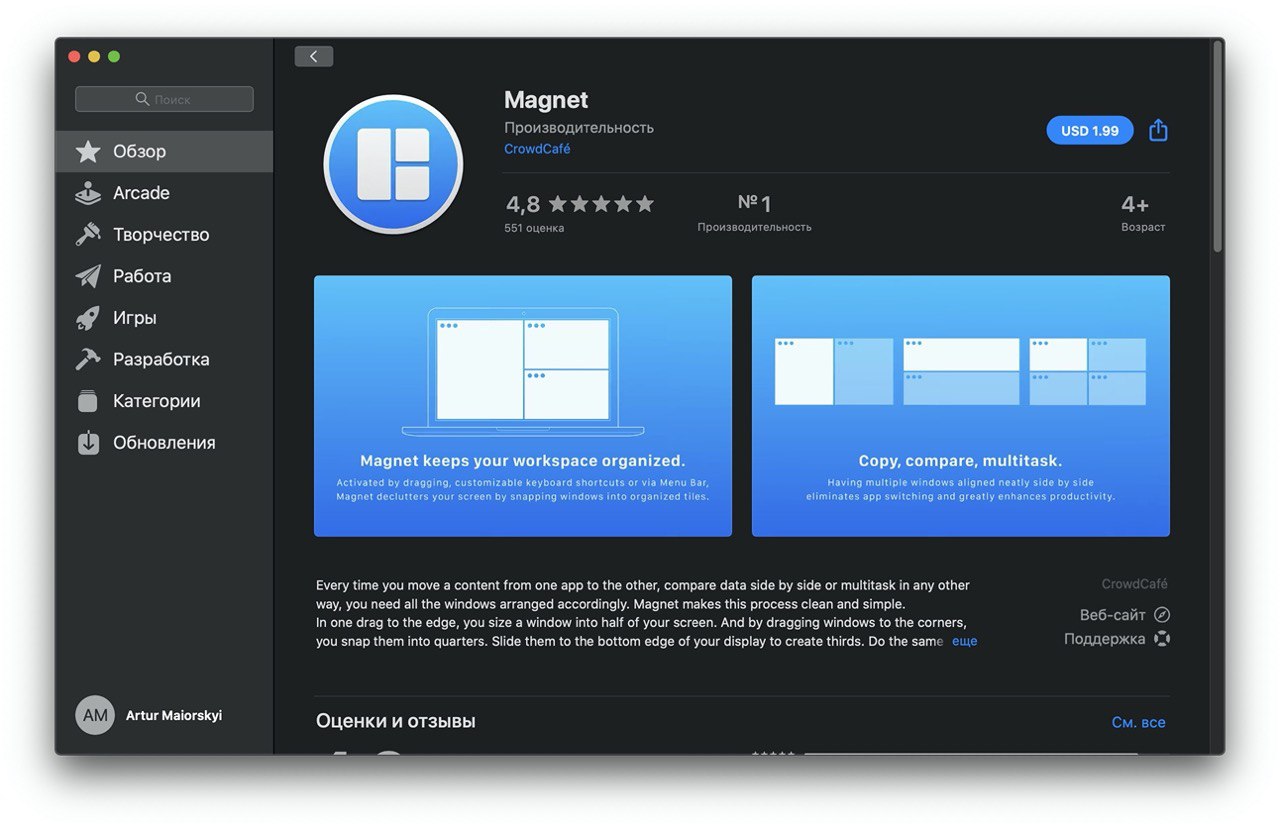Click the magnifier icon in search field

point(142,99)
